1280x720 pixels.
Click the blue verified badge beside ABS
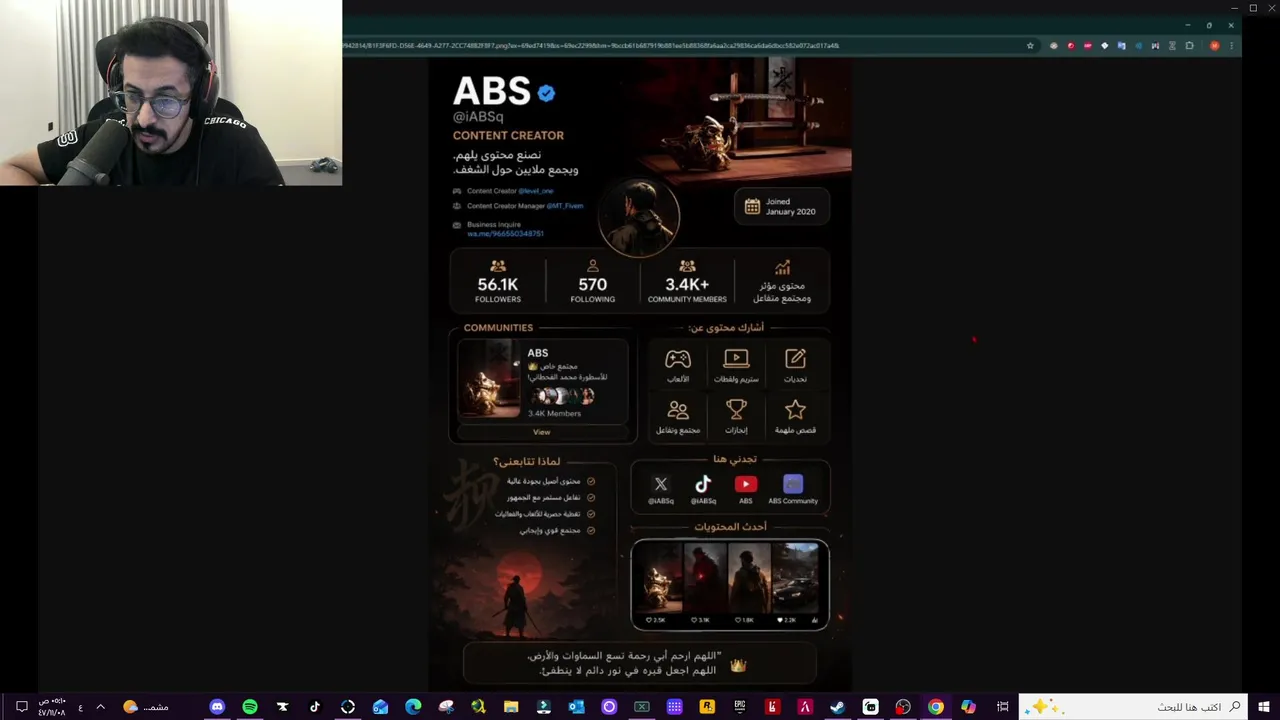click(x=546, y=93)
